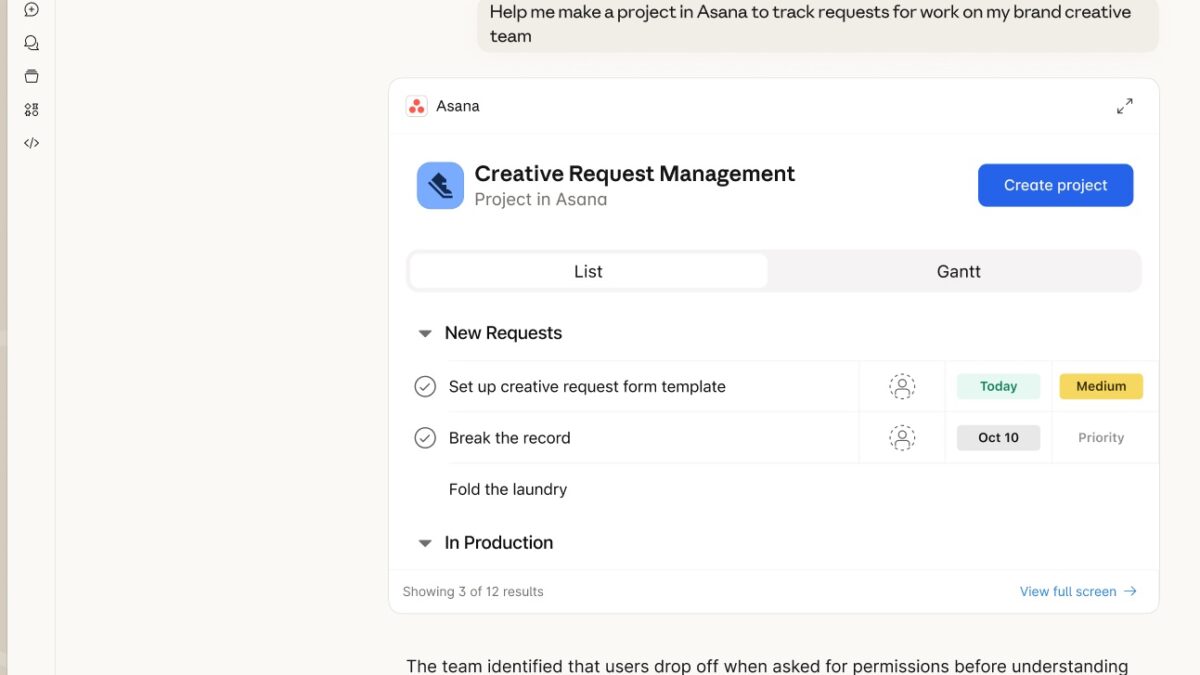This screenshot has height=675, width=1200.
Task: Click the Creative Request Management project icon
Action: [440, 185]
